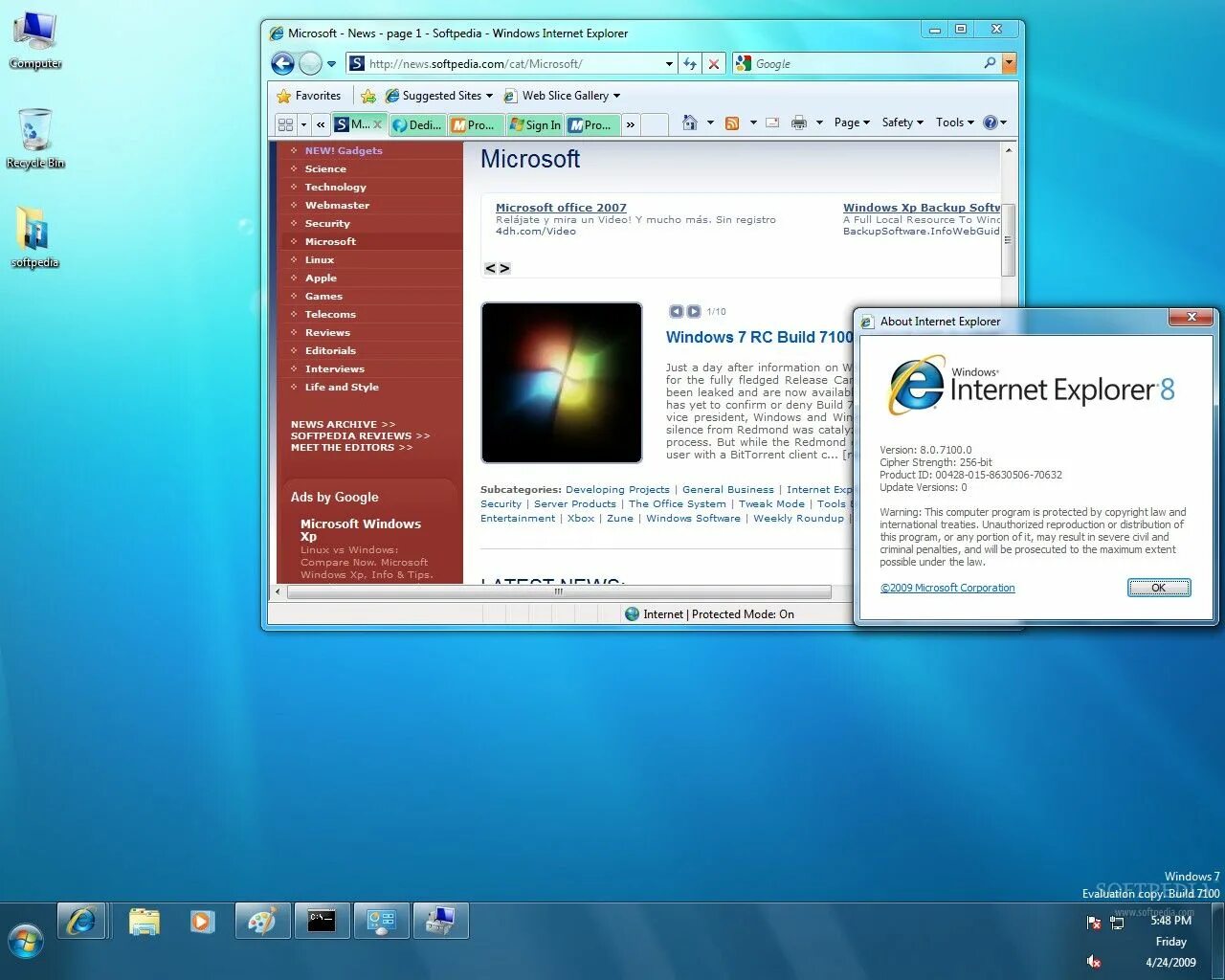Click the Print icon
1225x980 pixels.
(x=798, y=122)
